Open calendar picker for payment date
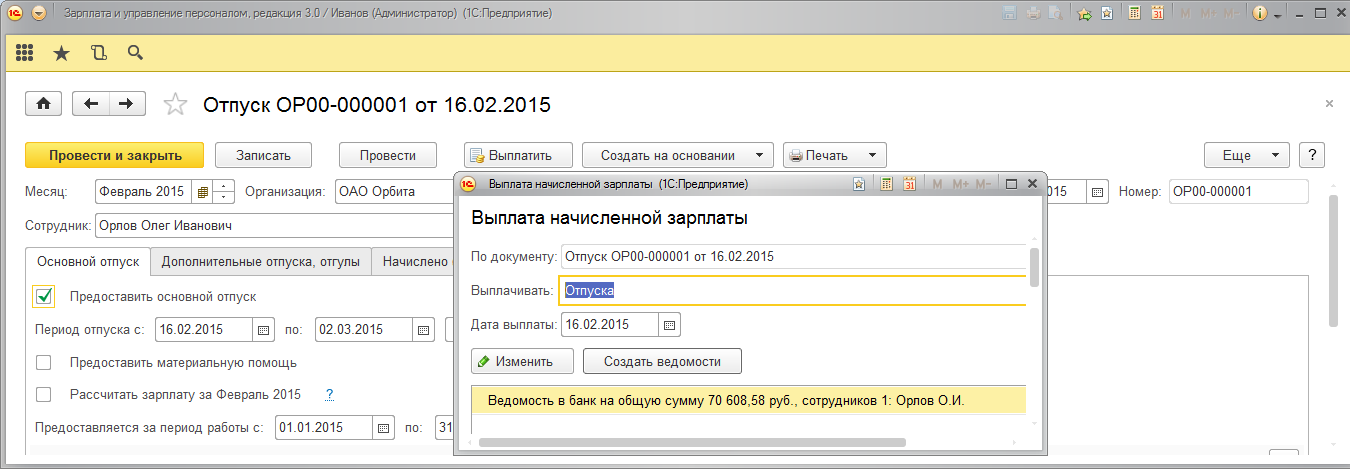The width and height of the screenshot is (1350, 469). [x=670, y=325]
